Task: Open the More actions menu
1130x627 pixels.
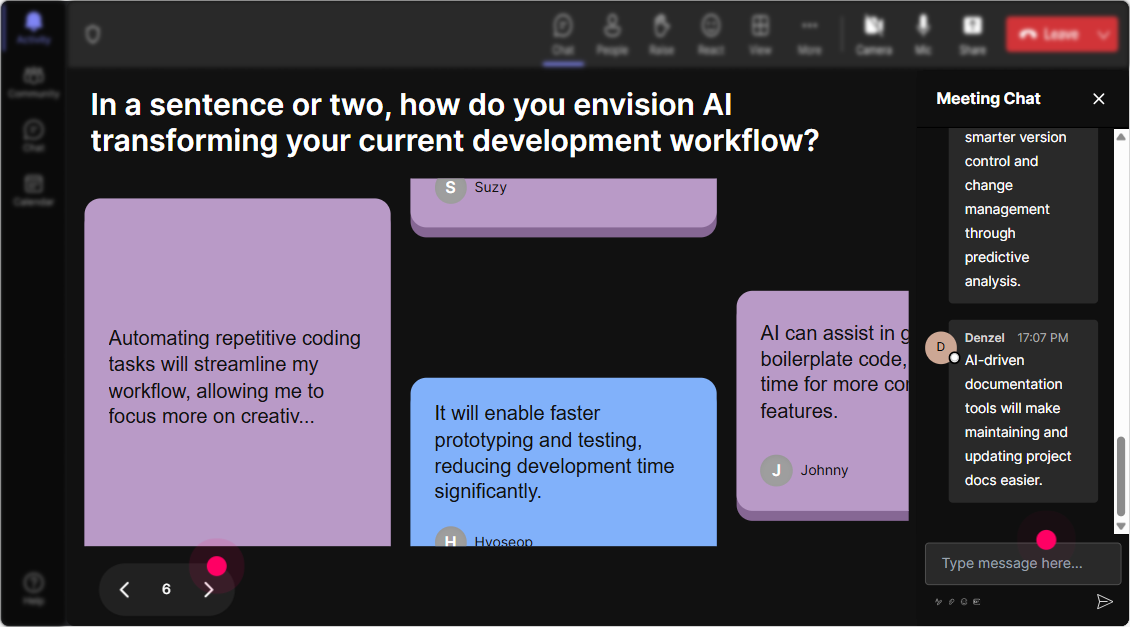Action: tap(809, 35)
